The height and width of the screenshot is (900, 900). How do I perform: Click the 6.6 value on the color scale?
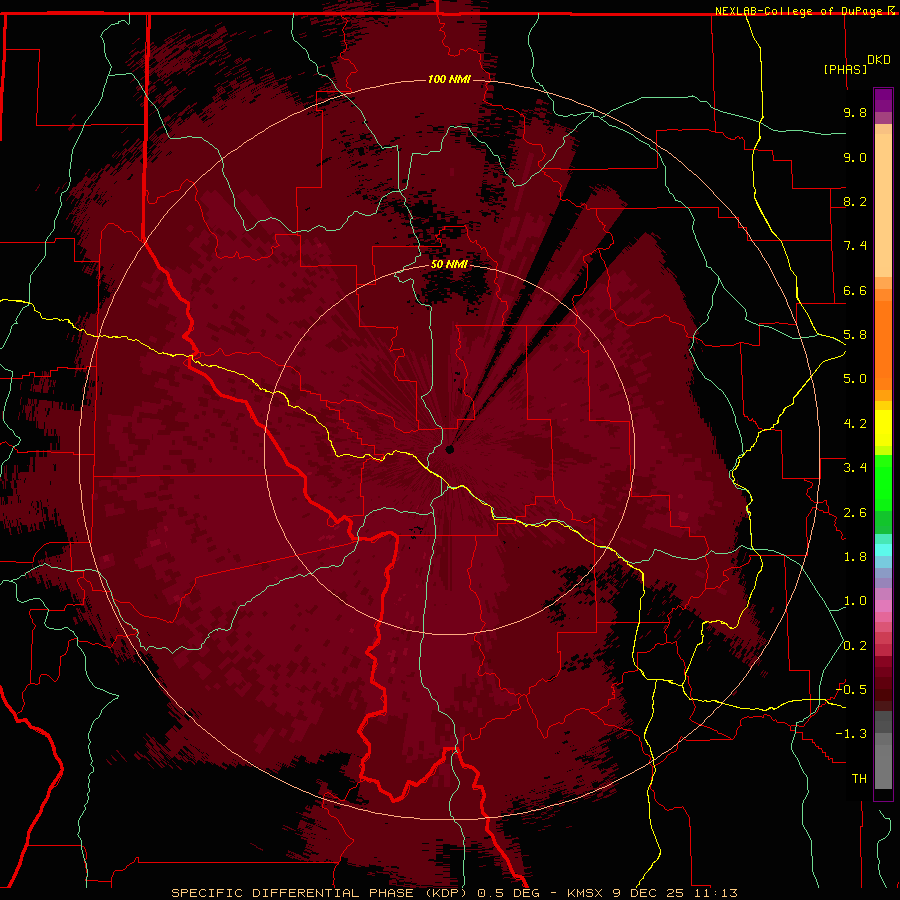tap(855, 290)
